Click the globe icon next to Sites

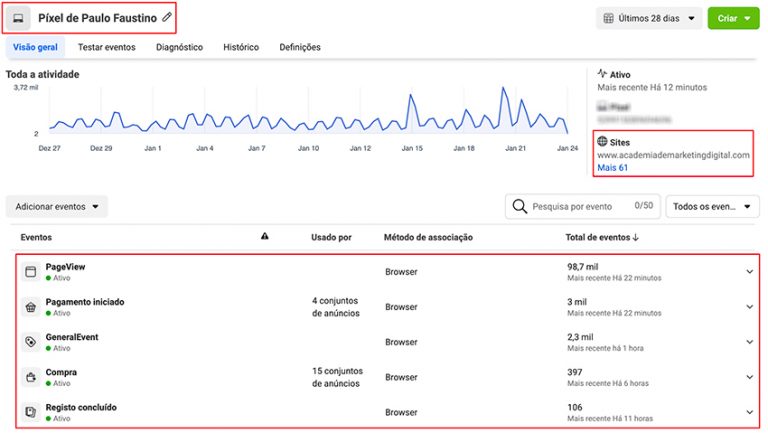click(x=602, y=142)
